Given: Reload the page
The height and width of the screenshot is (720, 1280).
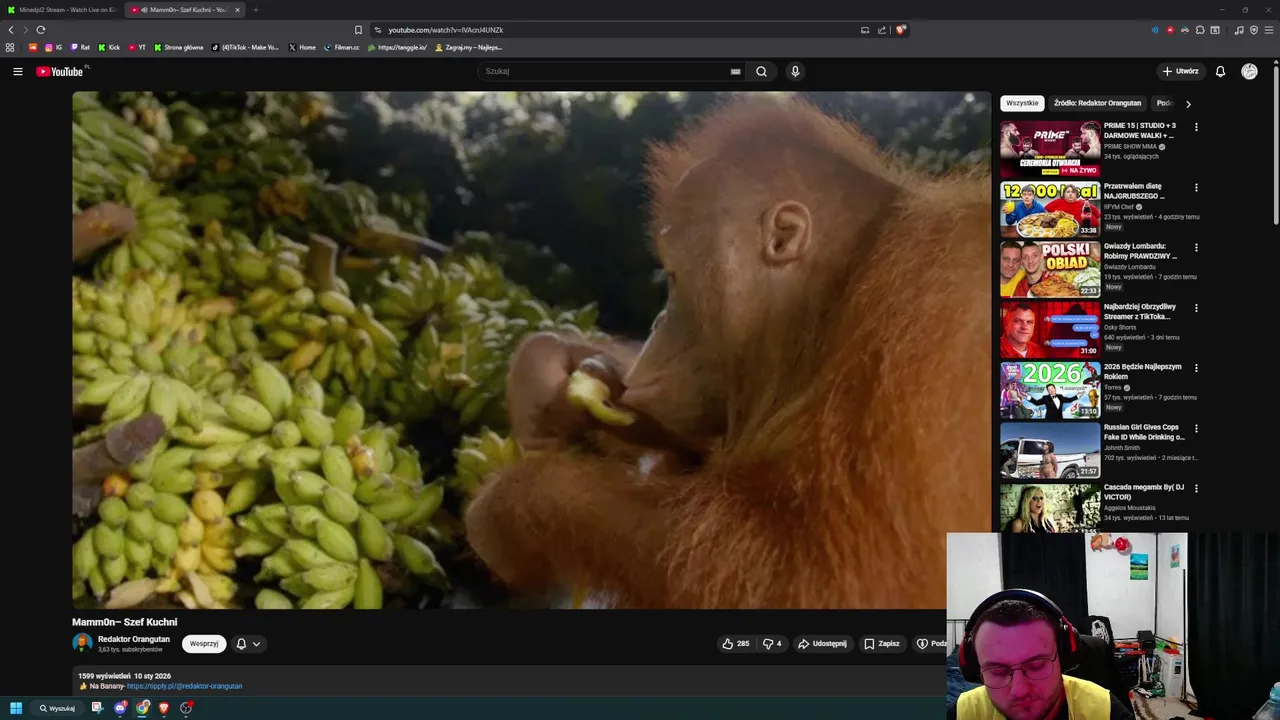Looking at the screenshot, I should click(x=40, y=30).
